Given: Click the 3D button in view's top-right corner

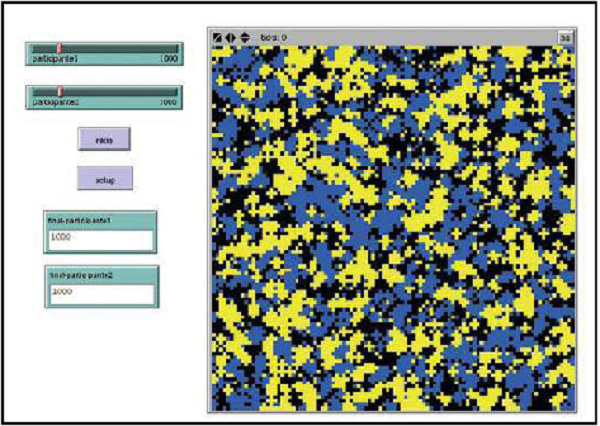Looking at the screenshot, I should 565,37.
